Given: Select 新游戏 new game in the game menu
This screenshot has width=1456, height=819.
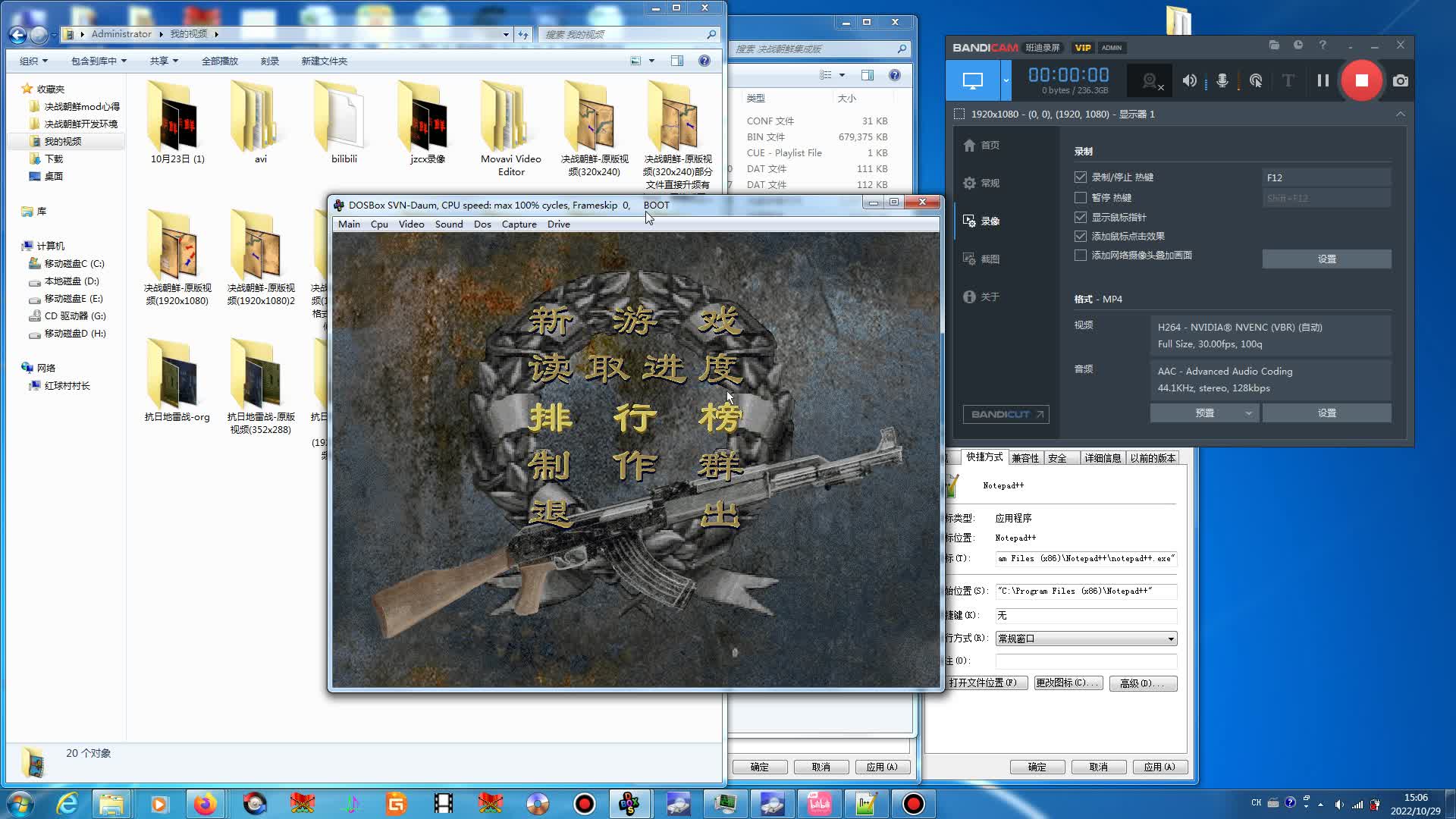Looking at the screenshot, I should tap(635, 321).
